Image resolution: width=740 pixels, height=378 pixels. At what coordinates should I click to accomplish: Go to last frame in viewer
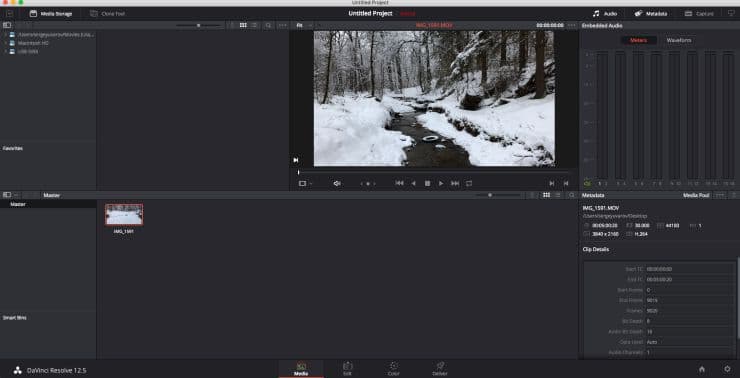[455, 183]
